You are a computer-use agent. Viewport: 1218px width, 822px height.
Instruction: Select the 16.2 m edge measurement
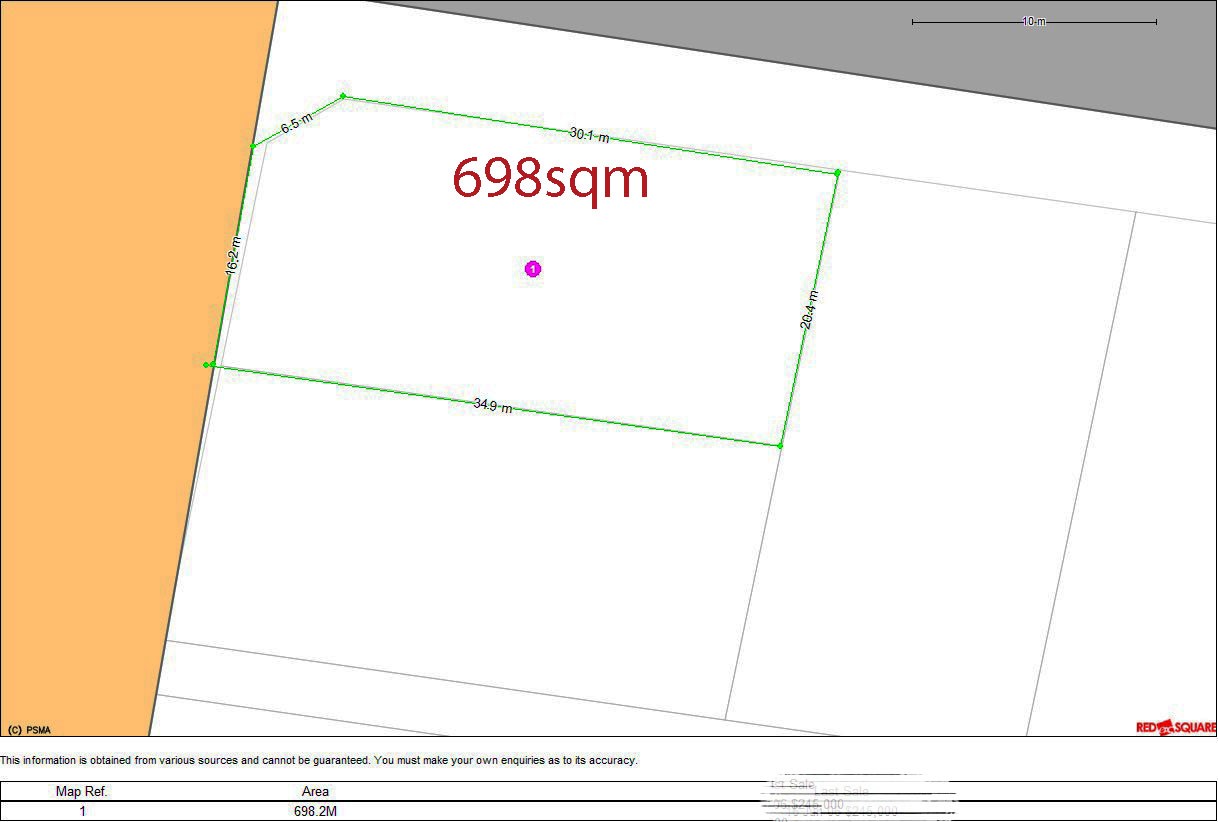click(x=232, y=255)
